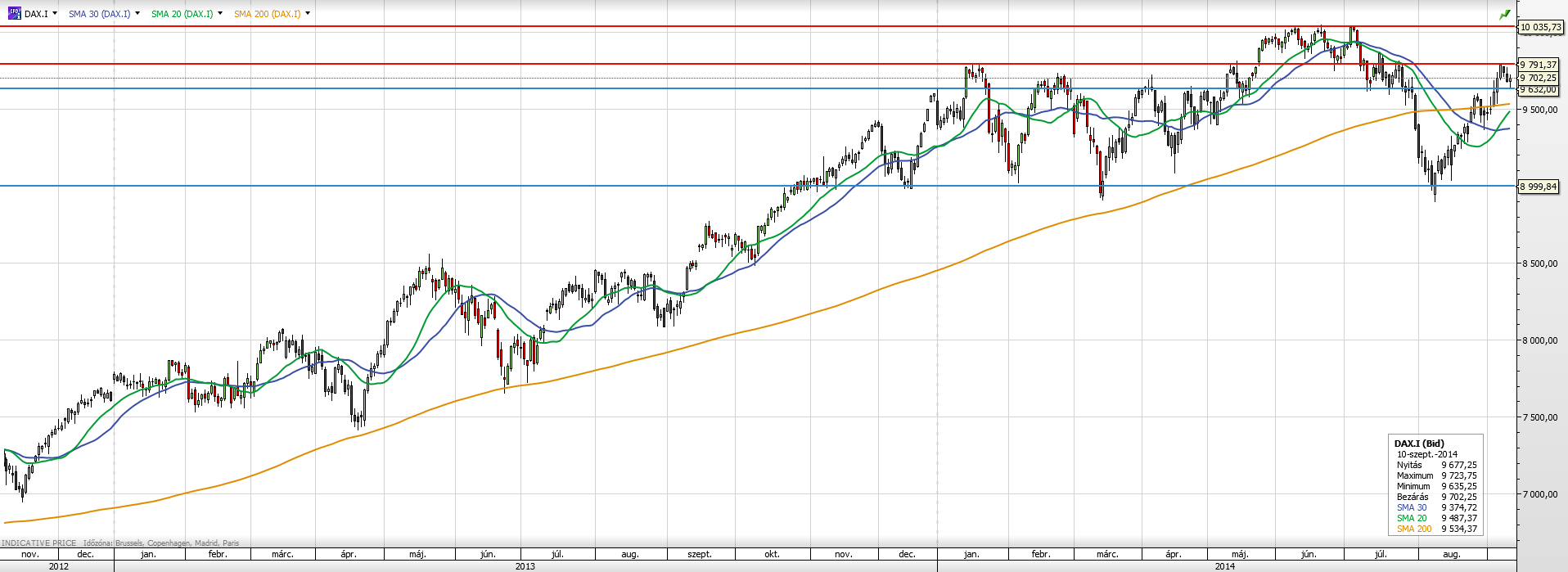Click the SMA 20 value 9 487,37

(1459, 518)
